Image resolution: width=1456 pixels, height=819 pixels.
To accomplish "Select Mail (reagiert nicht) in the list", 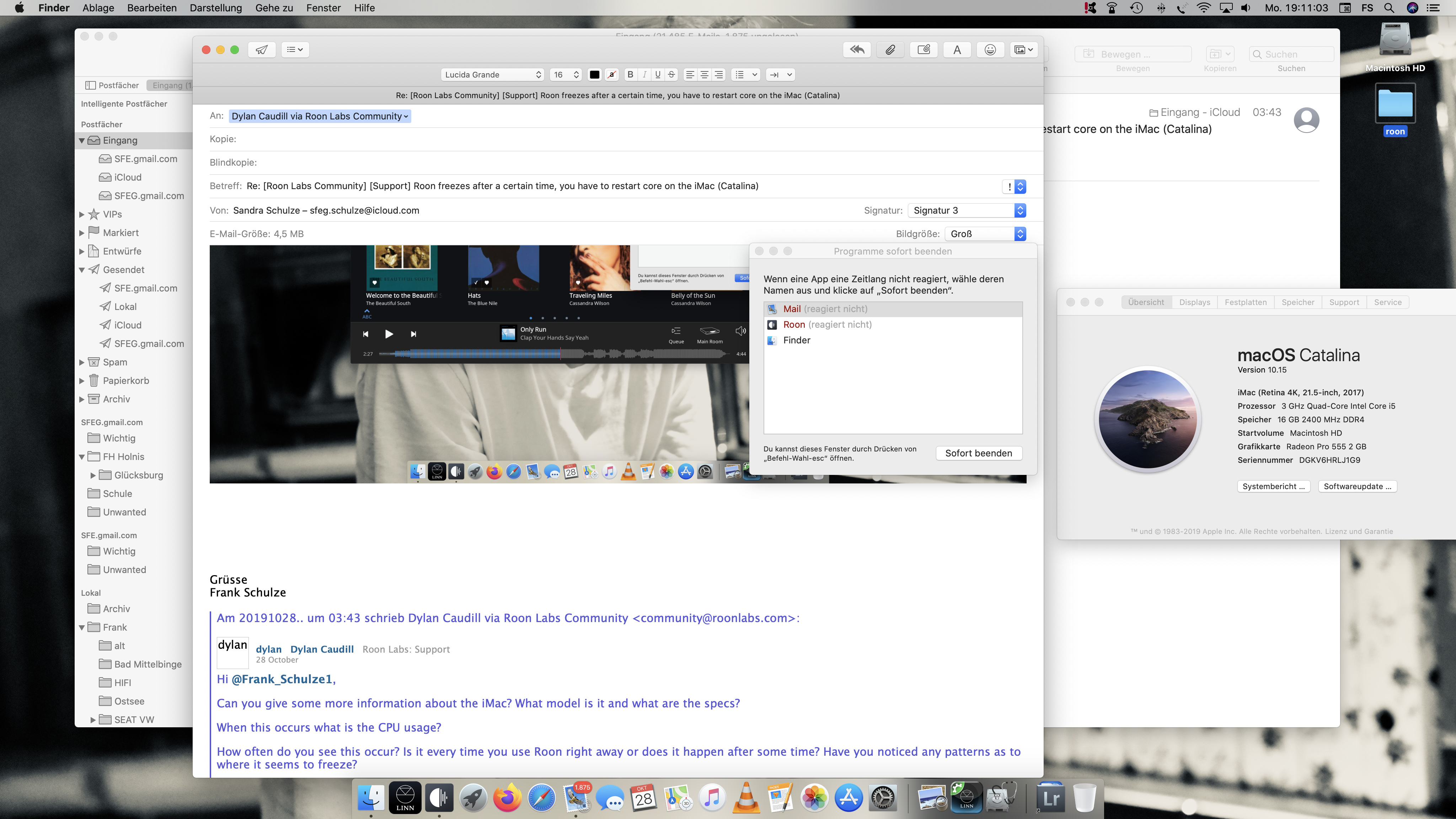I will [x=893, y=309].
